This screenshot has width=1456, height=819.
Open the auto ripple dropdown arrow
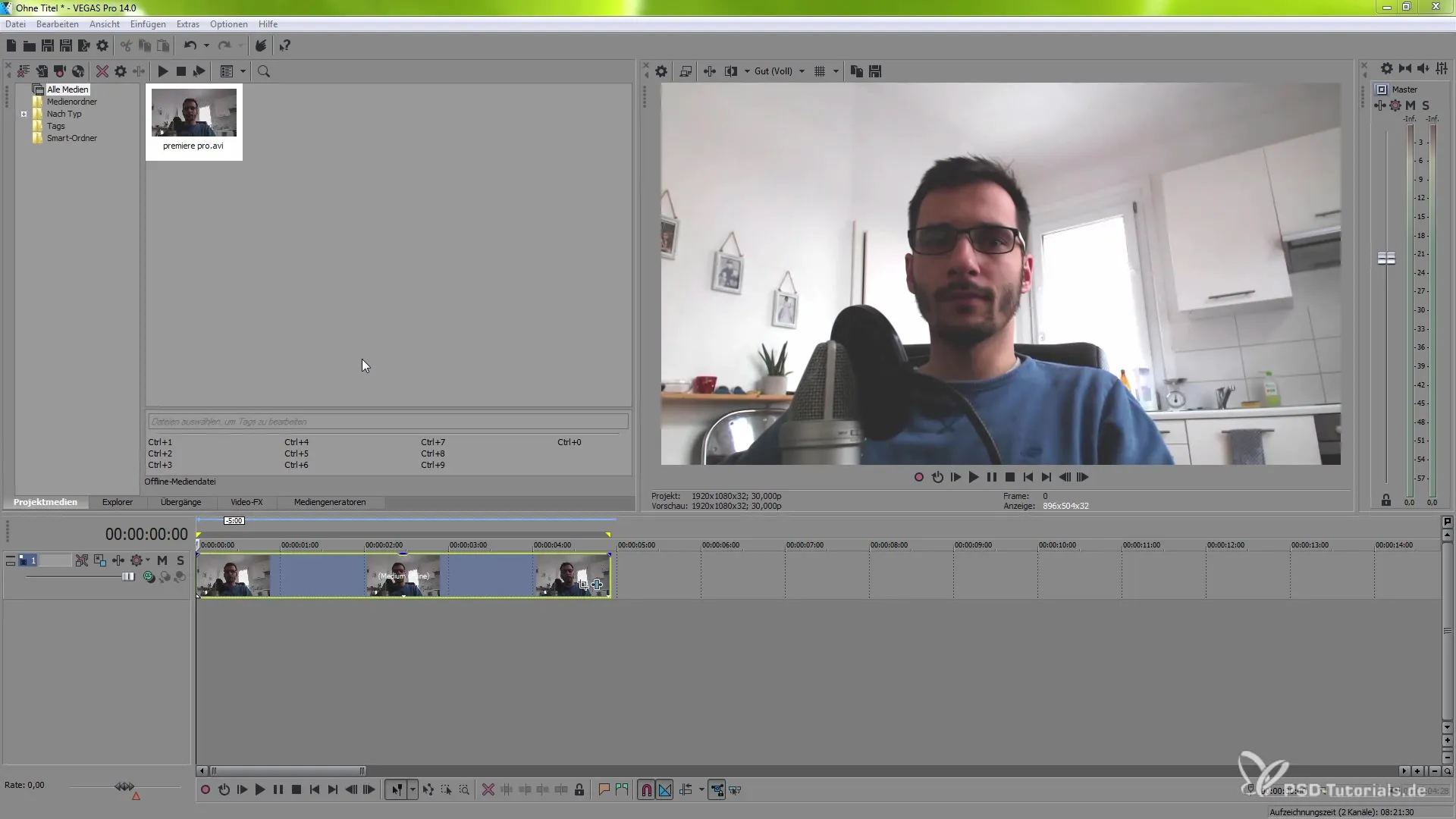click(701, 790)
